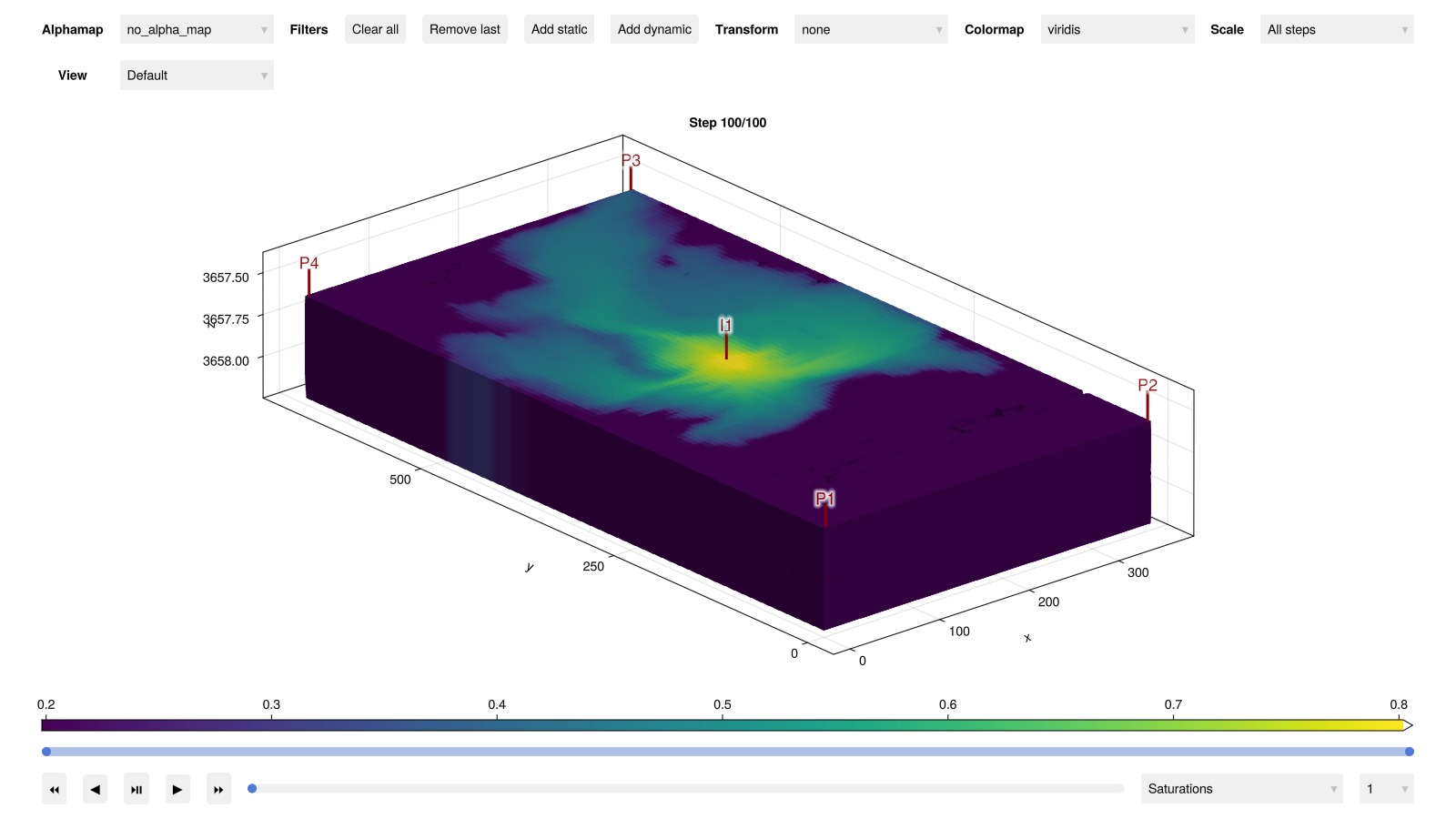Image resolution: width=1456 pixels, height=819 pixels.
Task: Open the Saturations property selector
Action: click(1241, 789)
